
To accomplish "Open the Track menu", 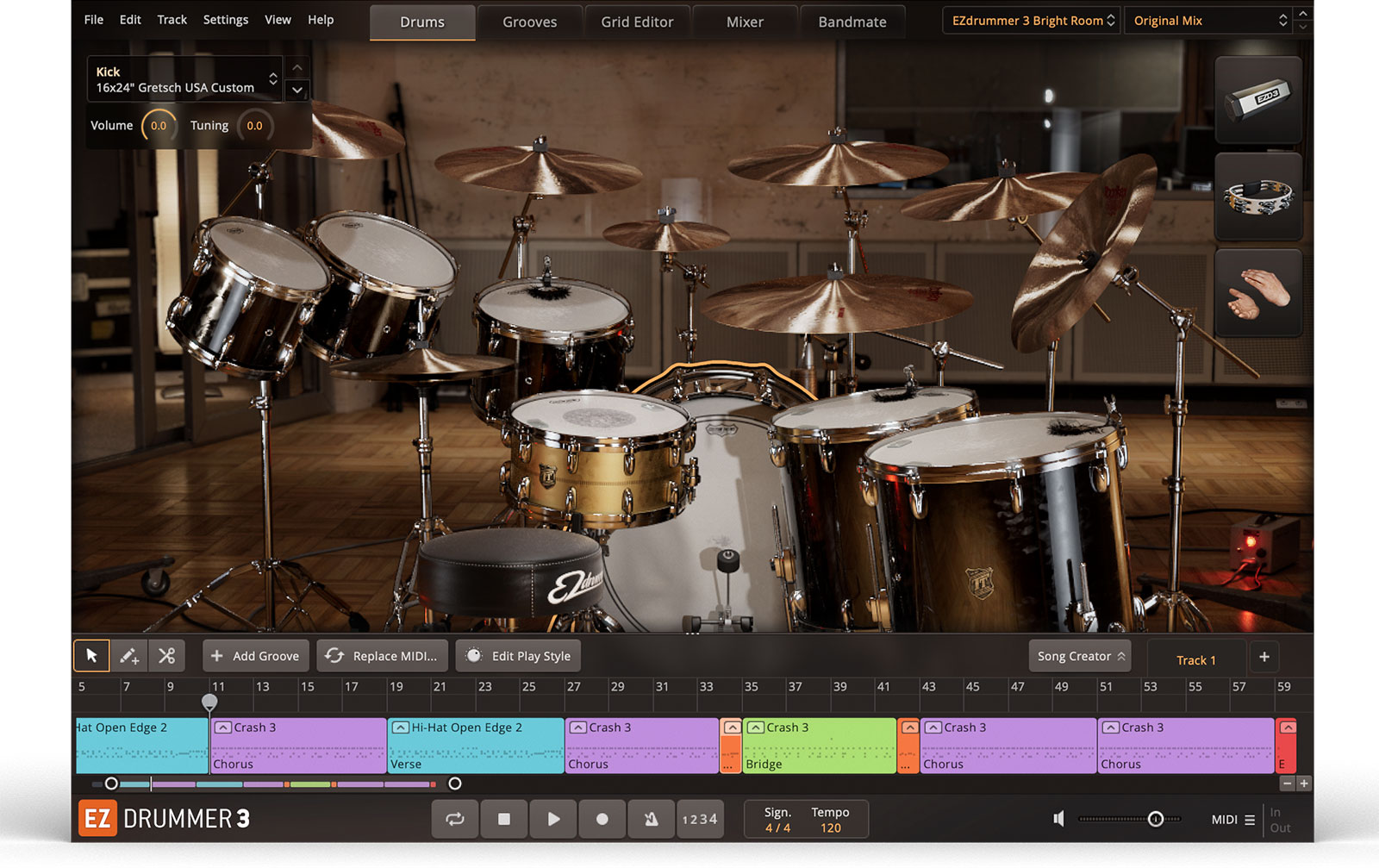I will [172, 20].
